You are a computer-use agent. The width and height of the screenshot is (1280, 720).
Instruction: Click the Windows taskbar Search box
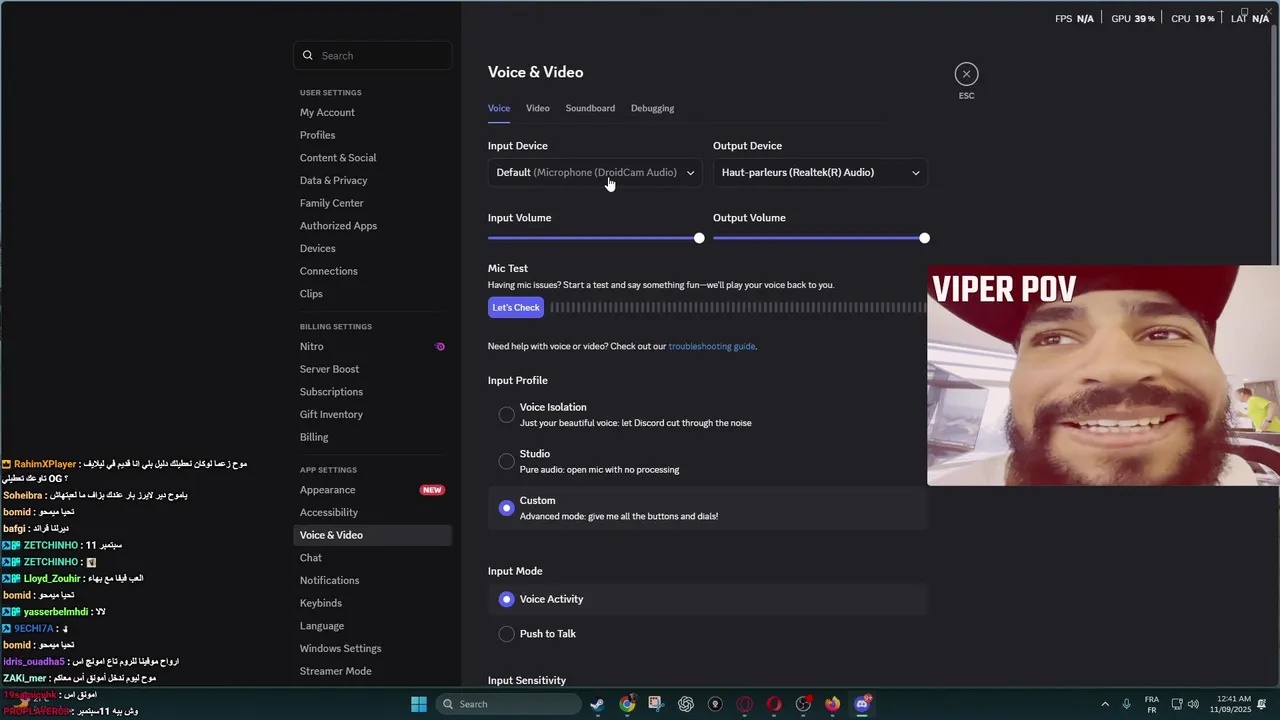coord(509,704)
